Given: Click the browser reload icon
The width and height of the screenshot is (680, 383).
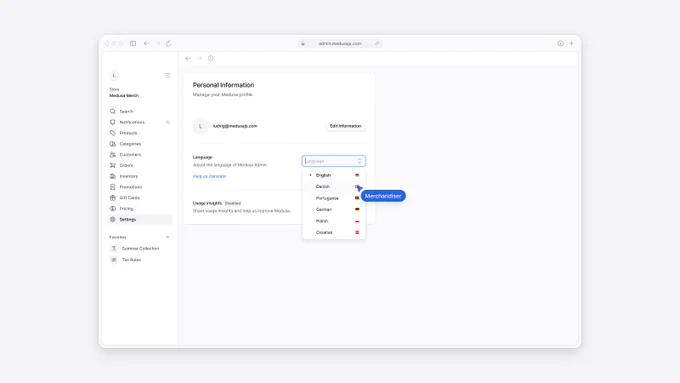Looking at the screenshot, I should point(169,43).
